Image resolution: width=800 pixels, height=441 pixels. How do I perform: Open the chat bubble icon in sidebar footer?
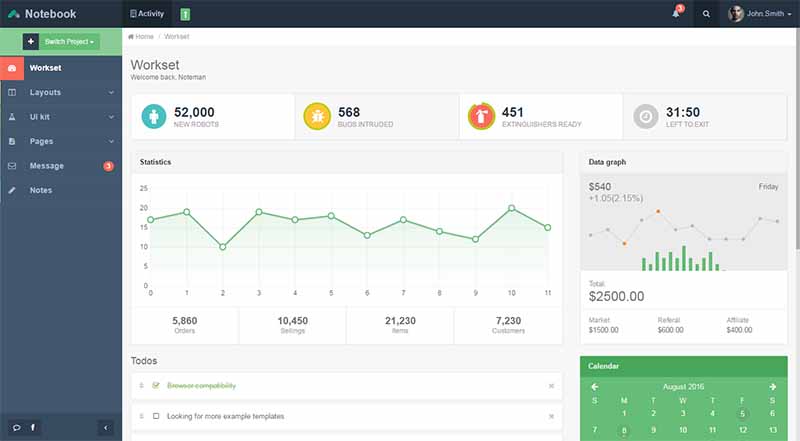tap(17, 428)
